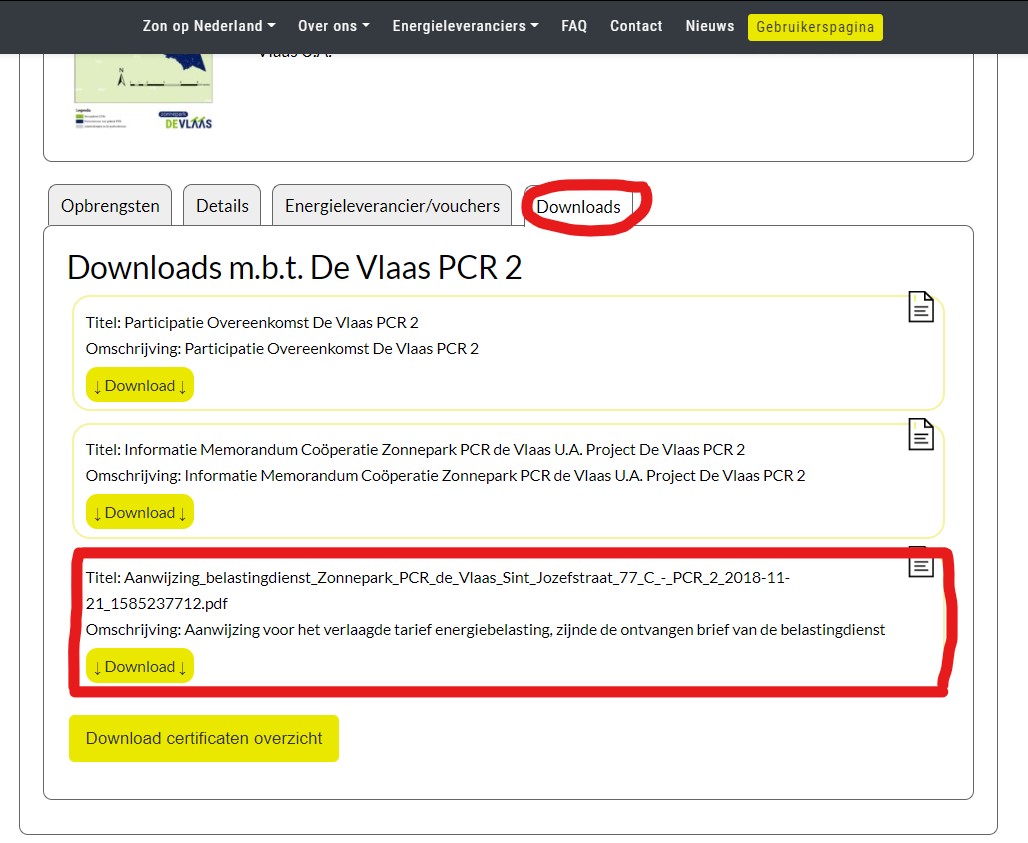The height and width of the screenshot is (843, 1028).
Task: Expand the Over ons menu
Action: pyautogui.click(x=334, y=26)
